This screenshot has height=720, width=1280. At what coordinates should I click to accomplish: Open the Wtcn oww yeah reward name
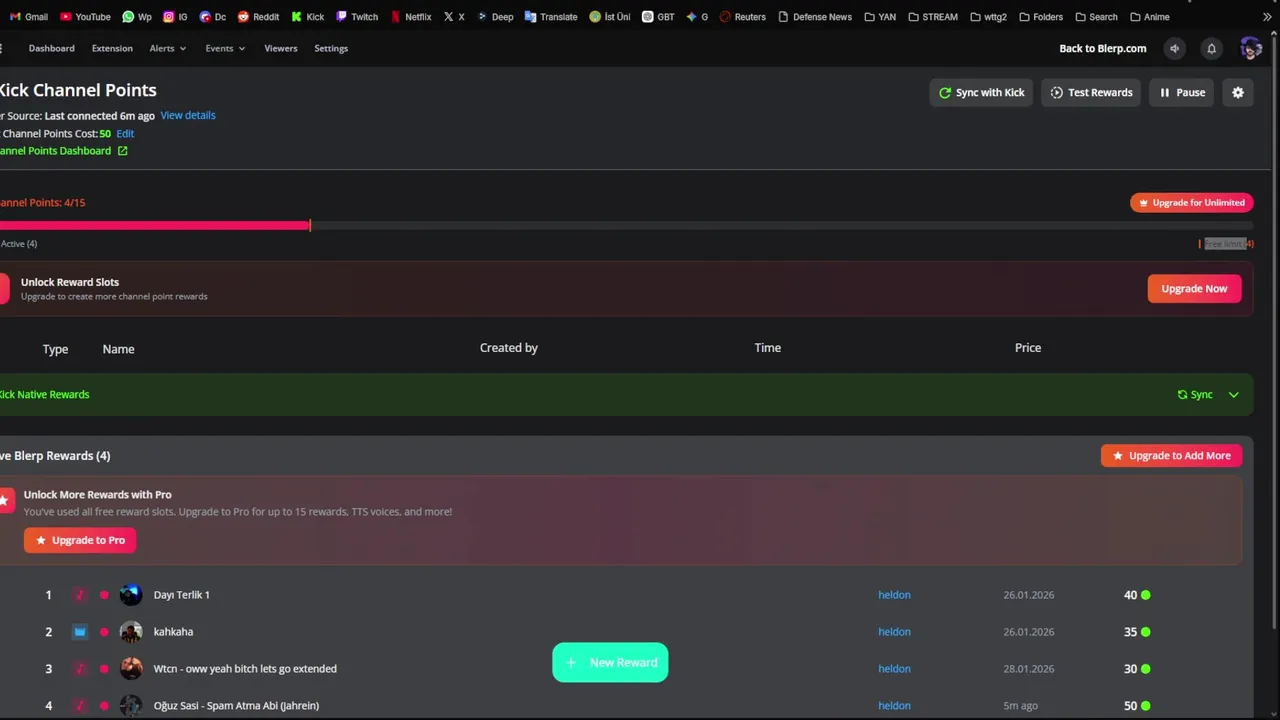245,669
